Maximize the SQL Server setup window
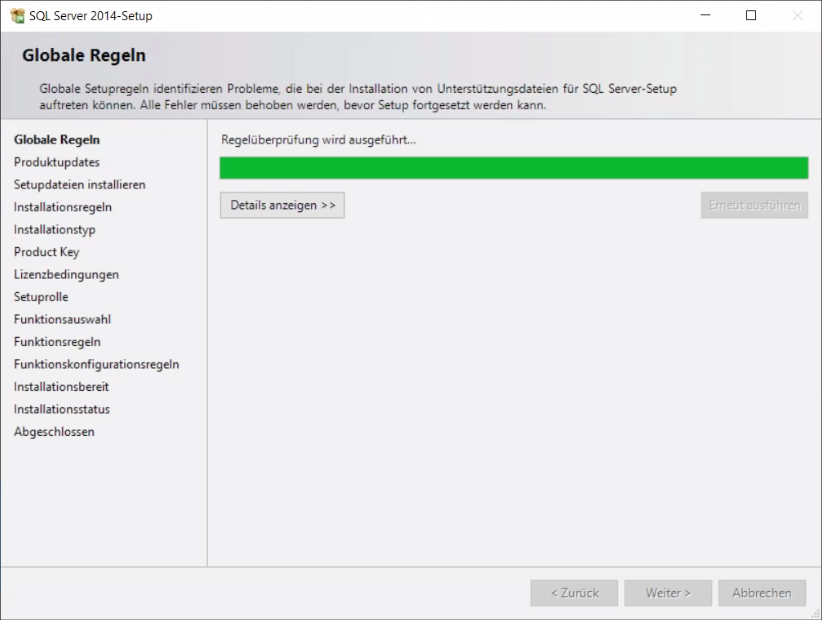Viewport: 822px width, 620px height. click(751, 16)
